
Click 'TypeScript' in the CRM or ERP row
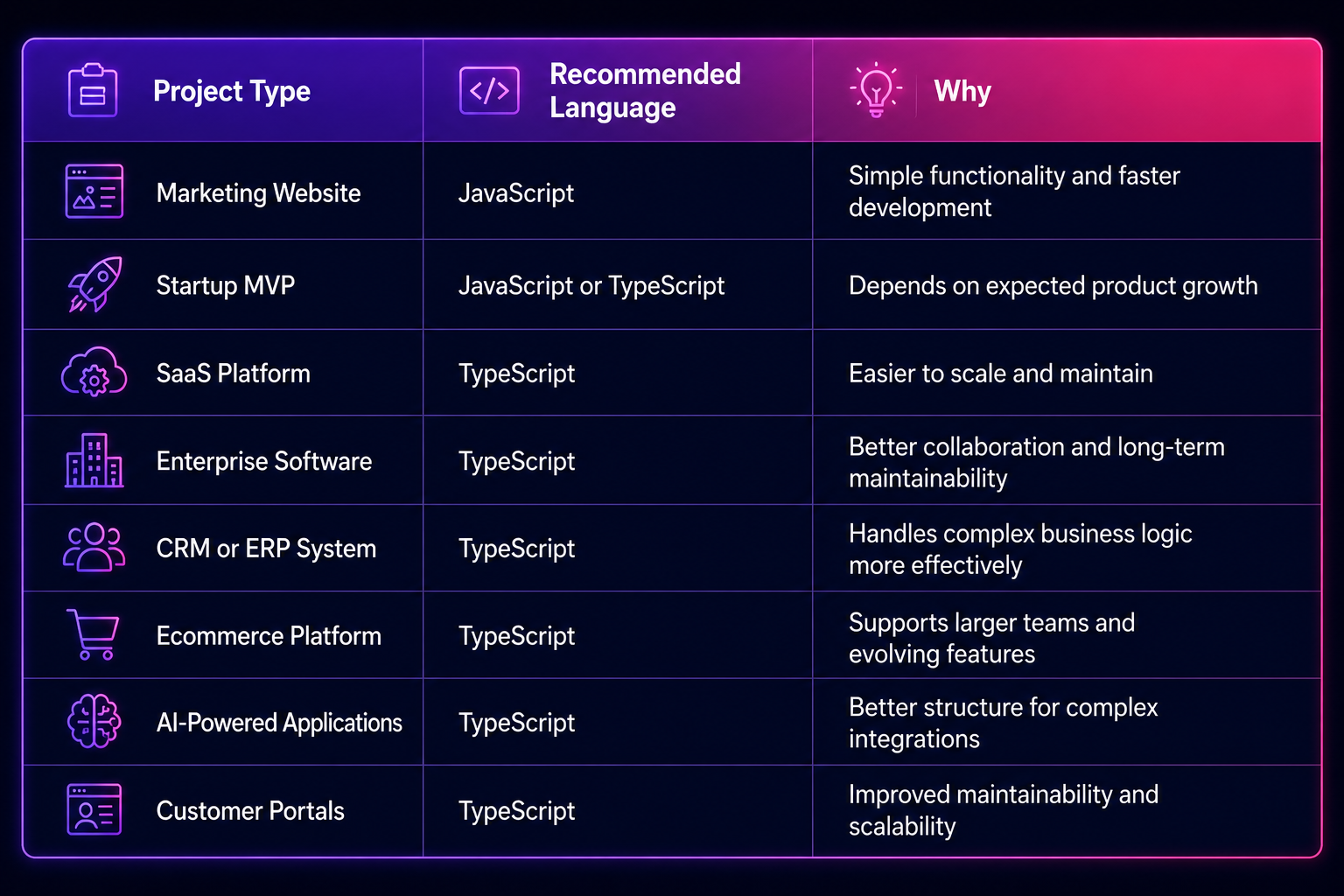[516, 549]
